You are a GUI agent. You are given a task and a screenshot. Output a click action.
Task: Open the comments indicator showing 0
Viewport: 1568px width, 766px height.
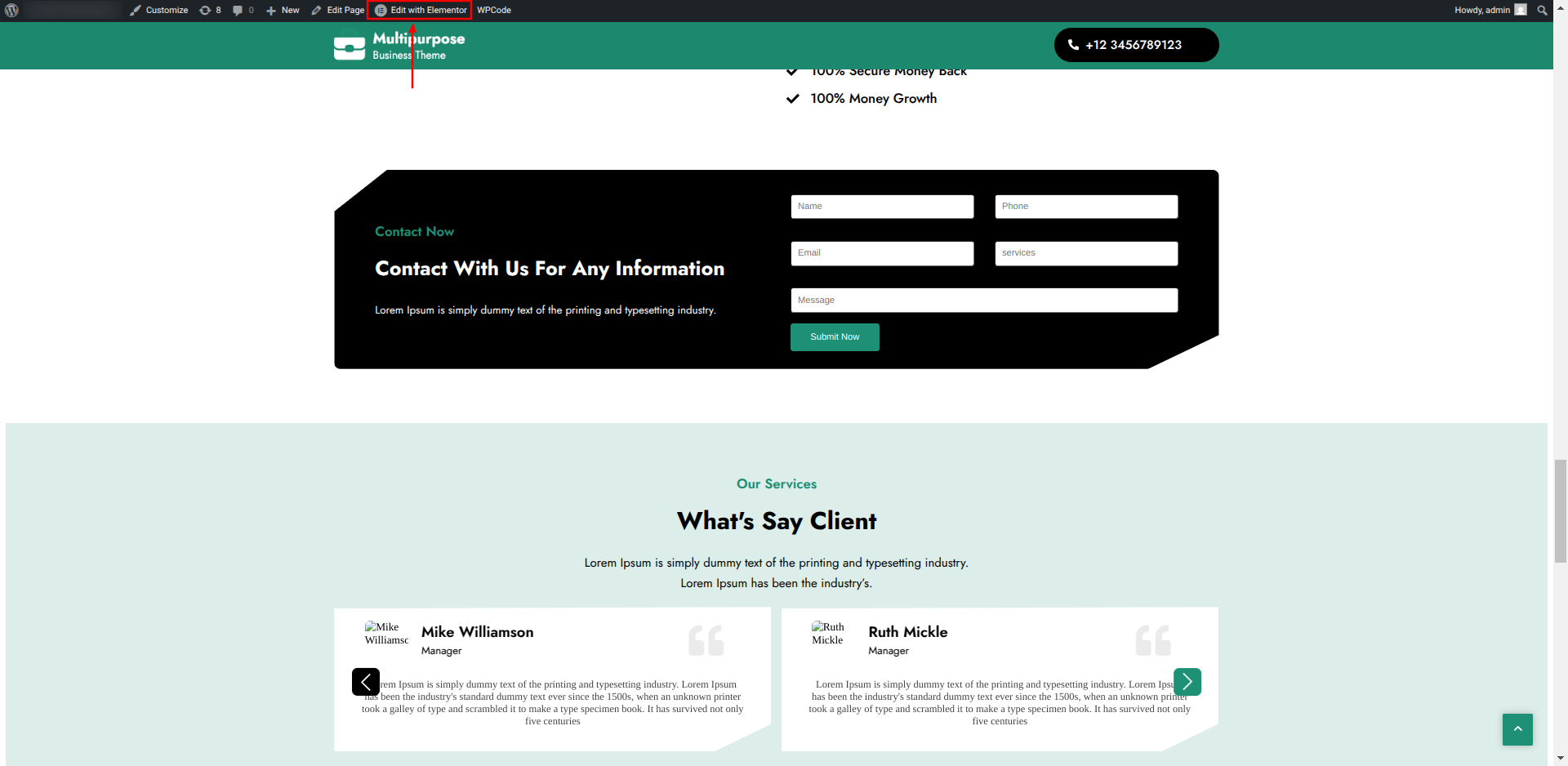pos(243,10)
